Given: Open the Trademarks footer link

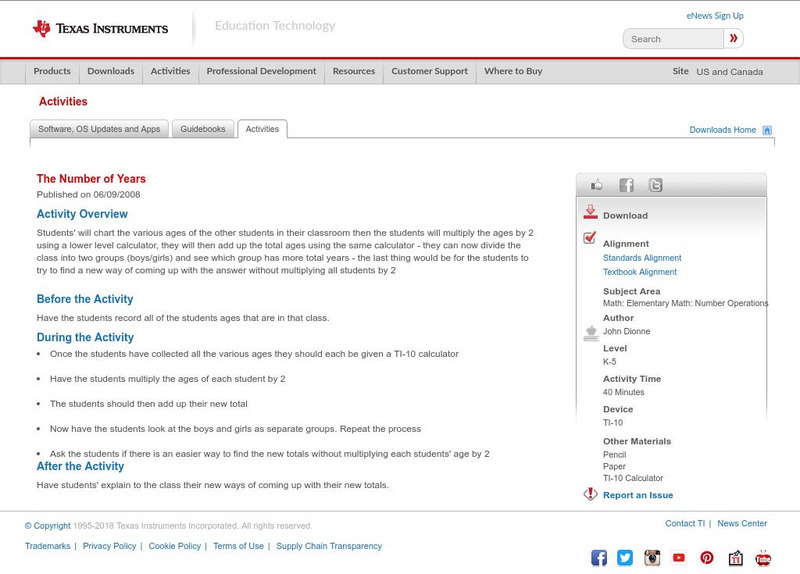Looking at the screenshot, I should pos(47,546).
